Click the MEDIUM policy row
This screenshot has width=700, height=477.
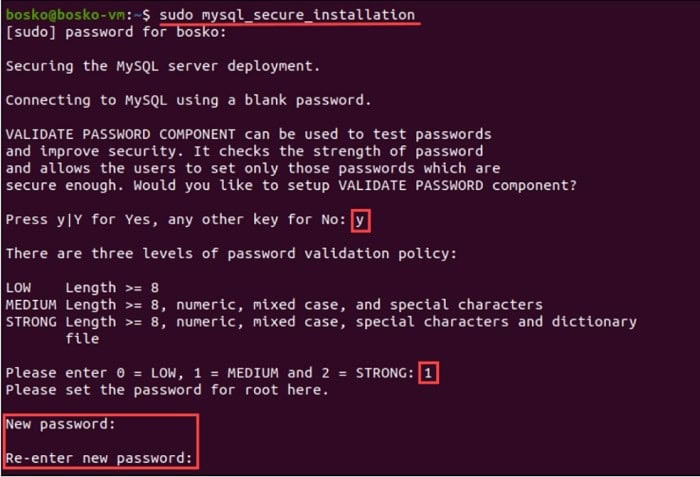click(x=274, y=305)
